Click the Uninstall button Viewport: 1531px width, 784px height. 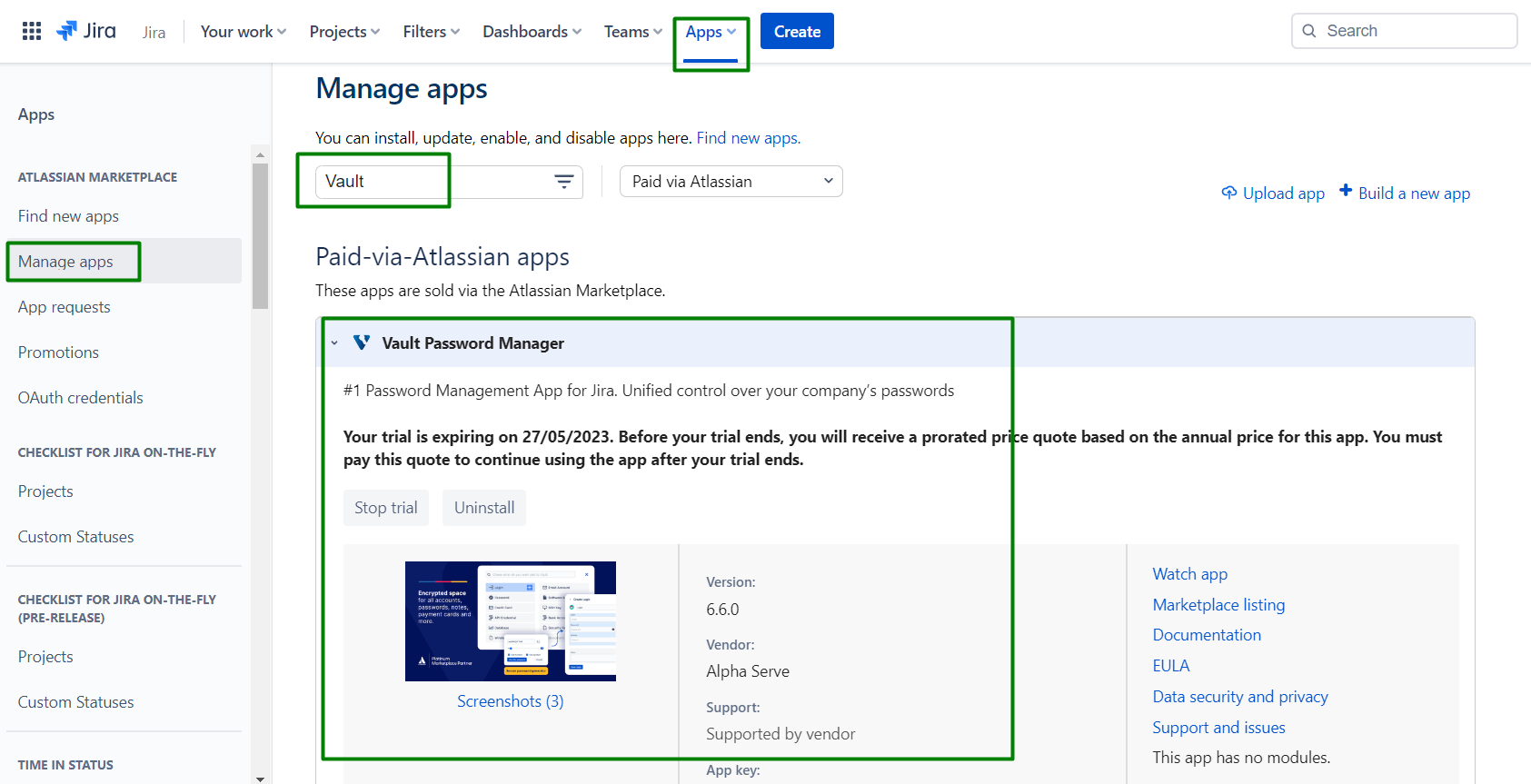pos(484,508)
